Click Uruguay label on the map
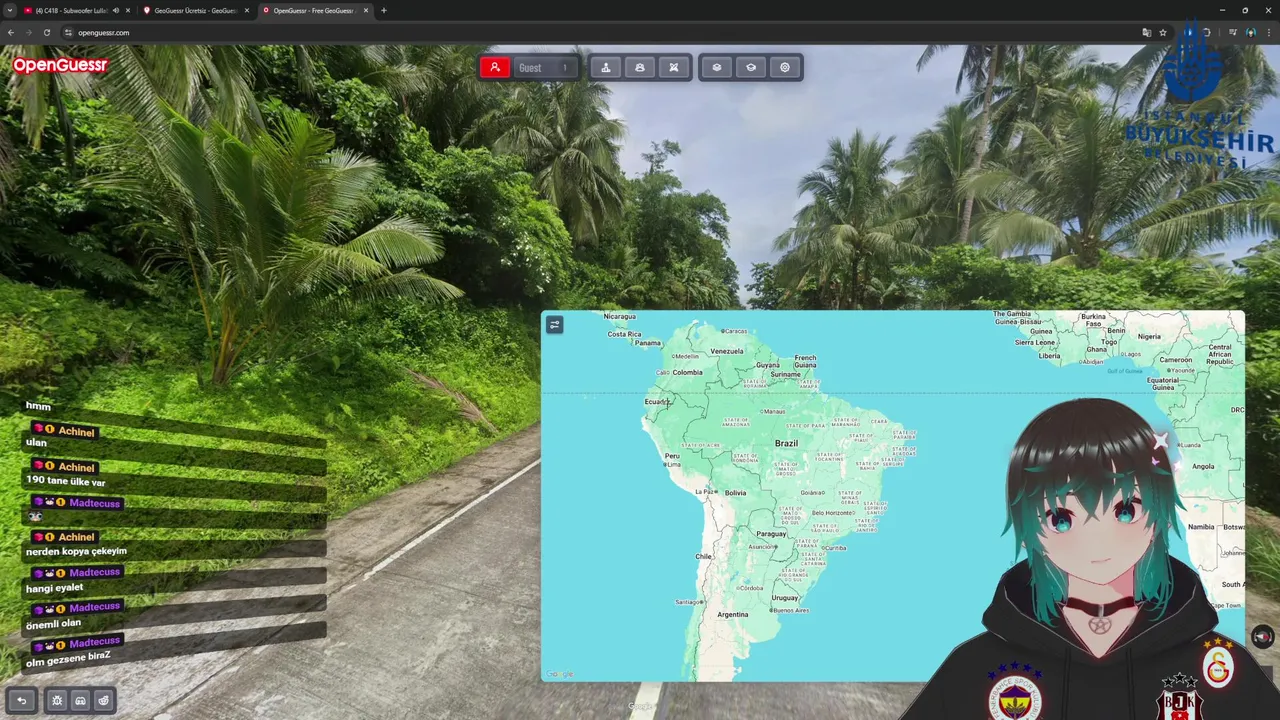The width and height of the screenshot is (1280, 720). [x=785, y=598]
